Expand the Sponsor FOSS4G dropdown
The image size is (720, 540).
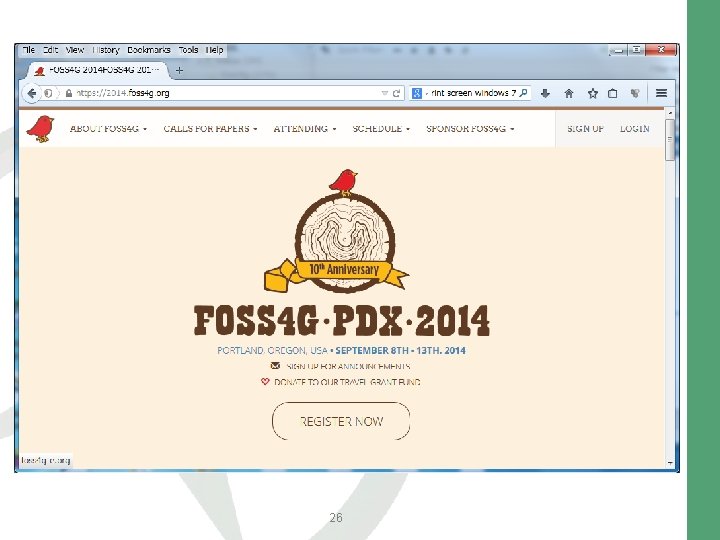(470, 129)
